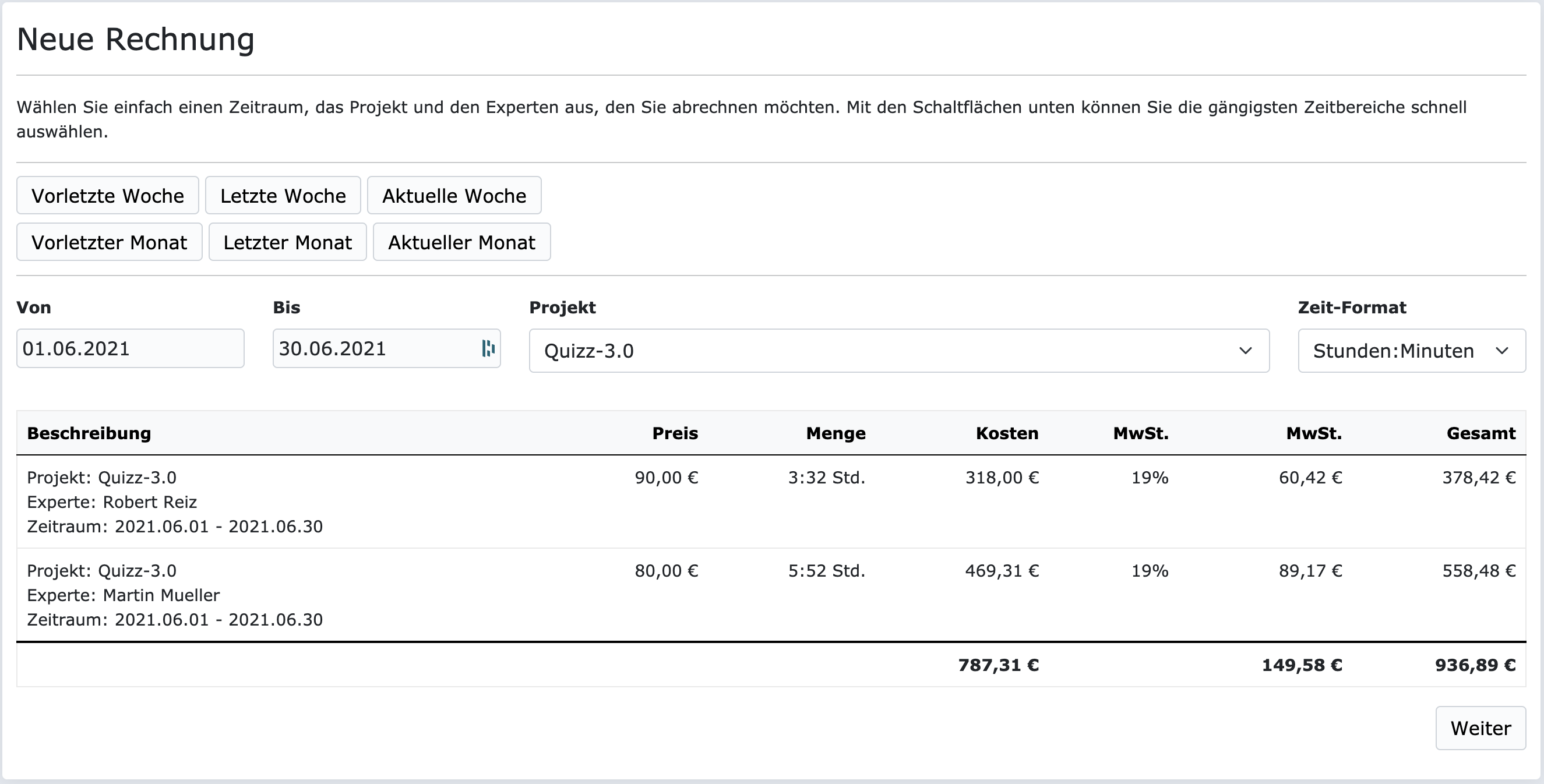Click the Kosten column header
The height and width of the screenshot is (784, 1544).
1007,433
